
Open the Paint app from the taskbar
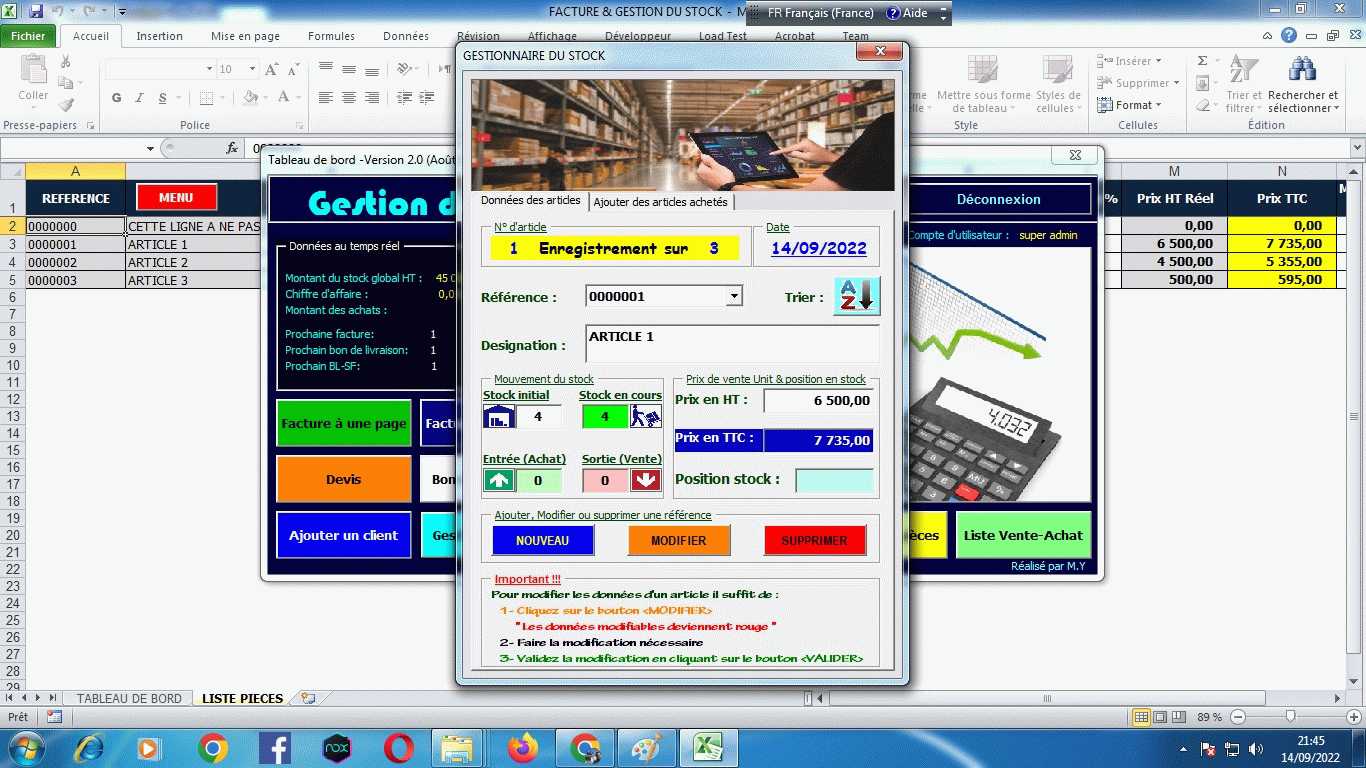[646, 748]
